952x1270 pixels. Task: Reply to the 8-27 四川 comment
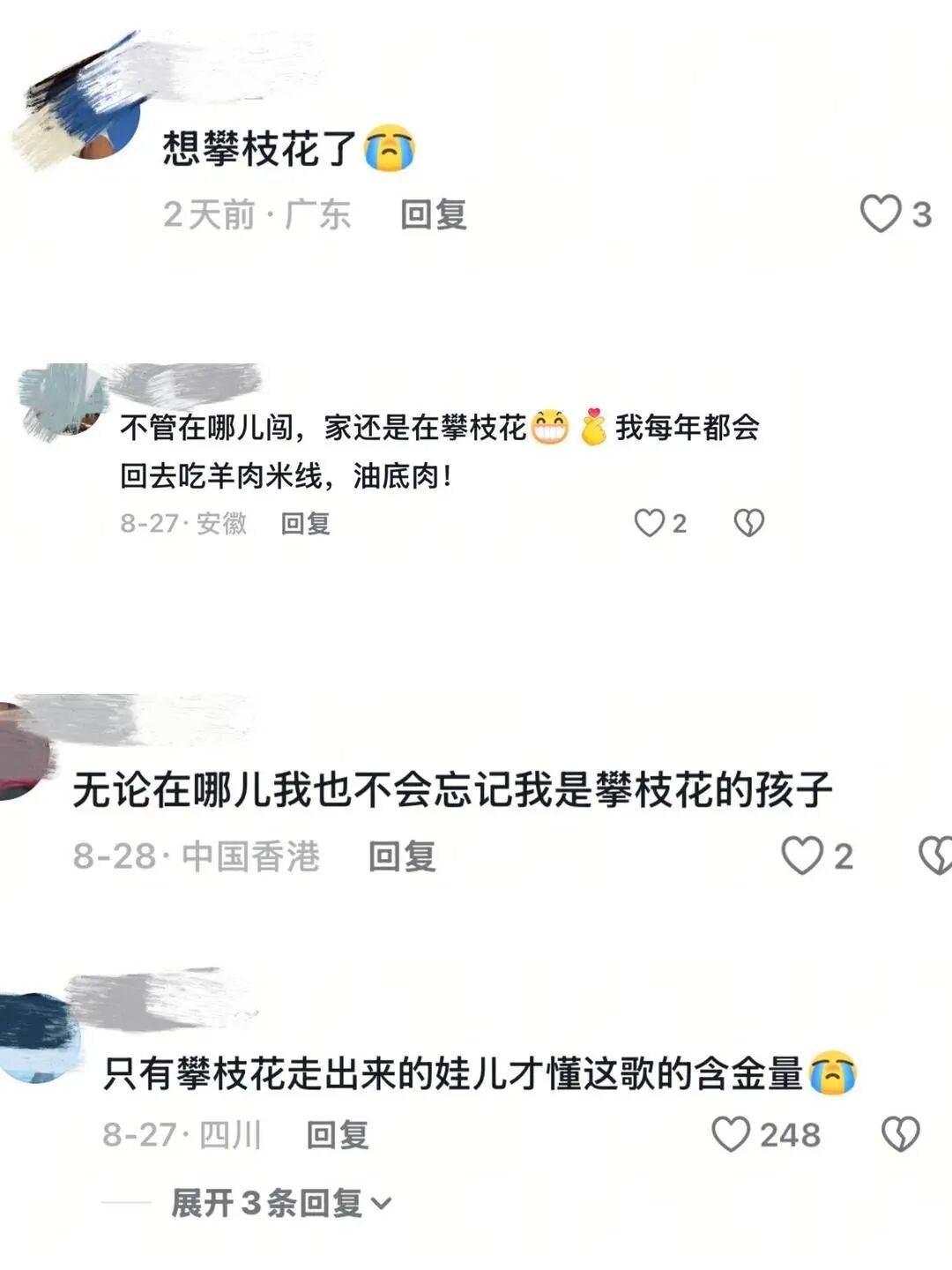click(x=337, y=1135)
